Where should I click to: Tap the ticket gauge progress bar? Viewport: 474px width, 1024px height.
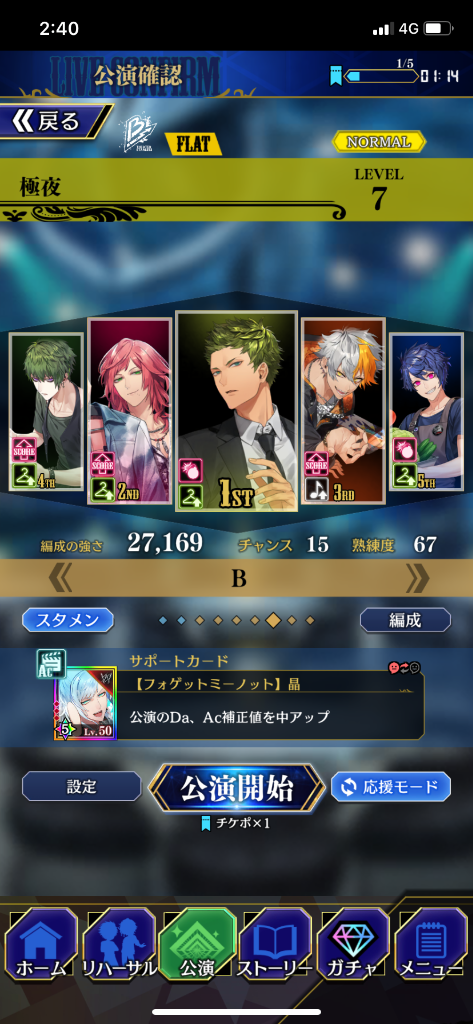coord(381,76)
